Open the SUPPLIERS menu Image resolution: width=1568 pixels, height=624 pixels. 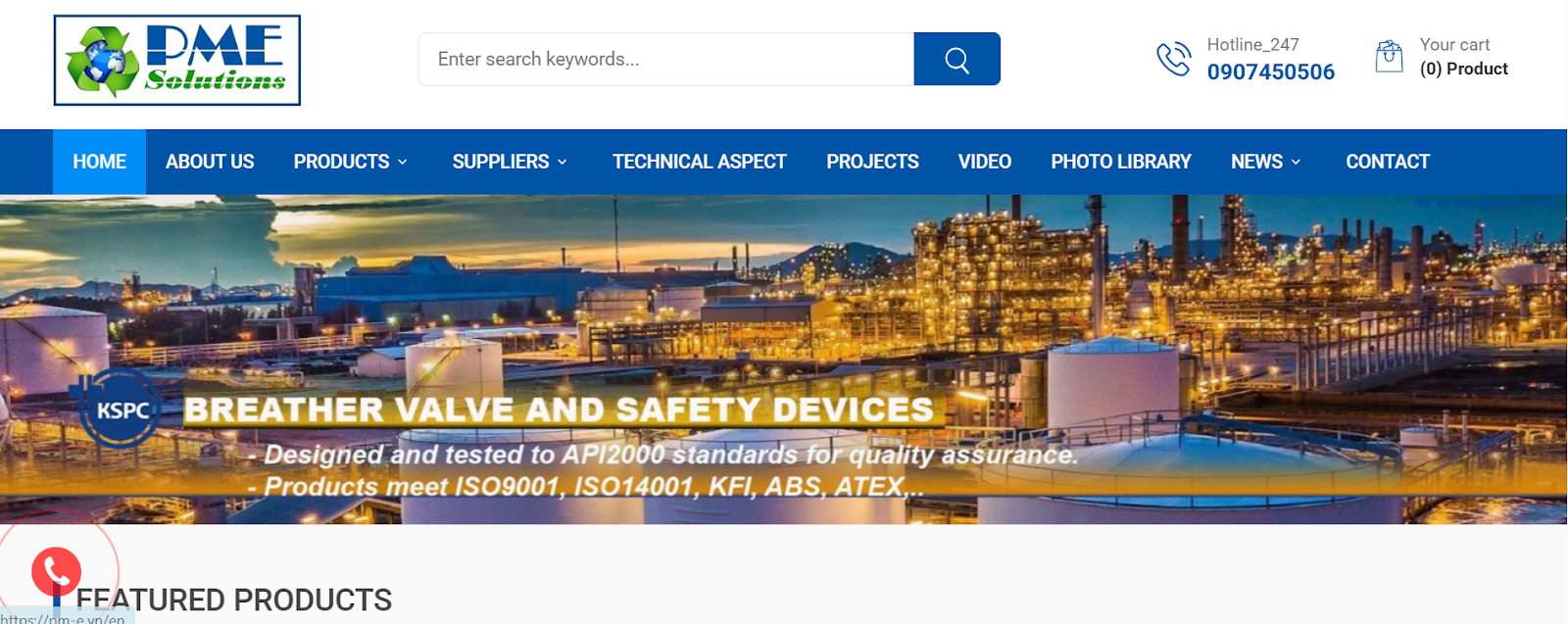click(x=501, y=162)
